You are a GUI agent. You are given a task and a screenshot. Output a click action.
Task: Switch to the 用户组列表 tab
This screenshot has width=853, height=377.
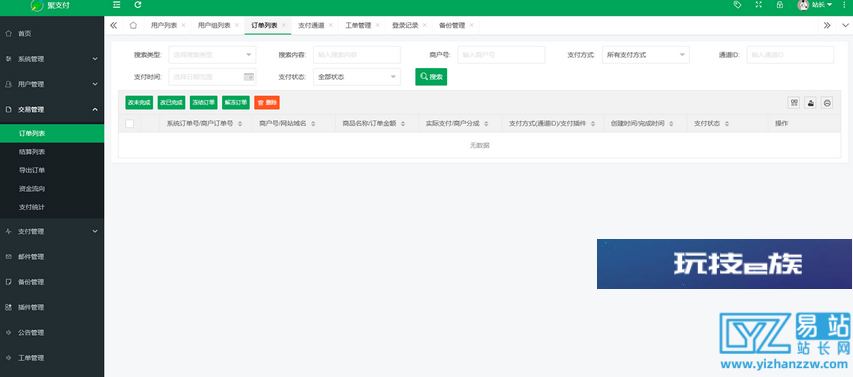(x=214, y=26)
